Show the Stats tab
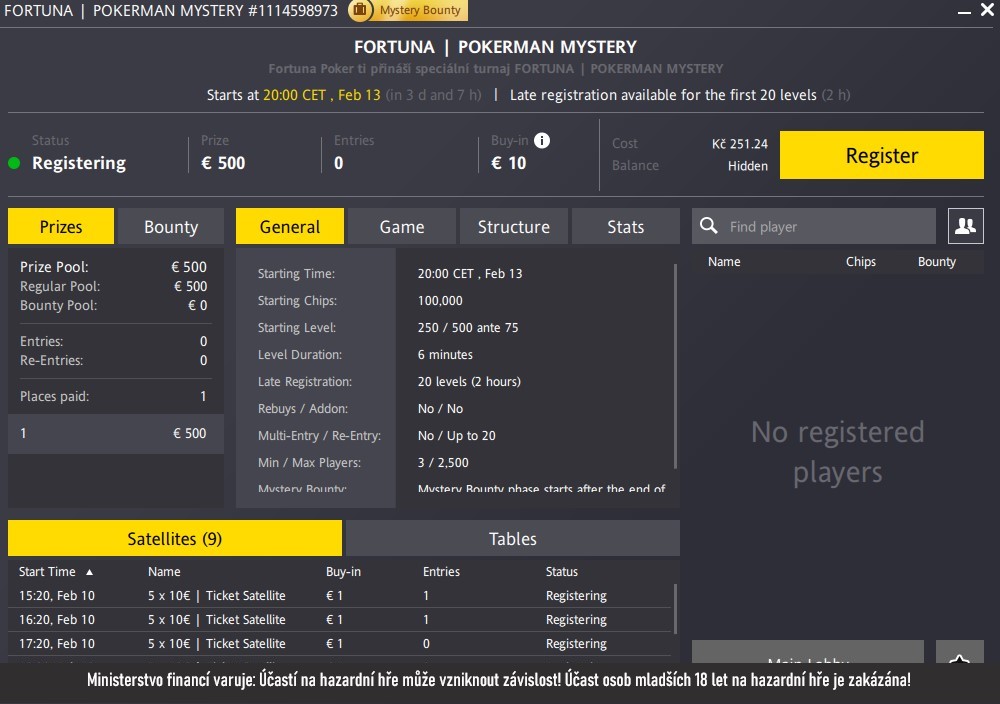This screenshot has height=704, width=1000. (626, 226)
